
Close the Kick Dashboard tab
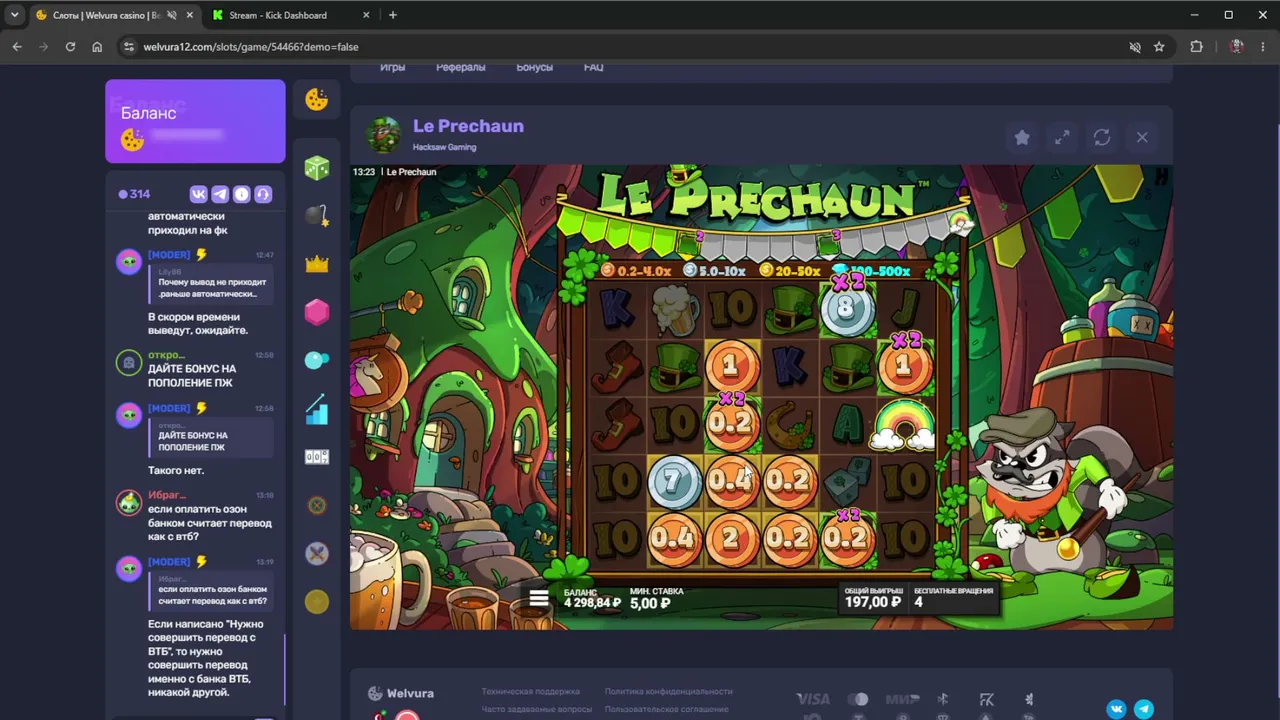(x=364, y=15)
